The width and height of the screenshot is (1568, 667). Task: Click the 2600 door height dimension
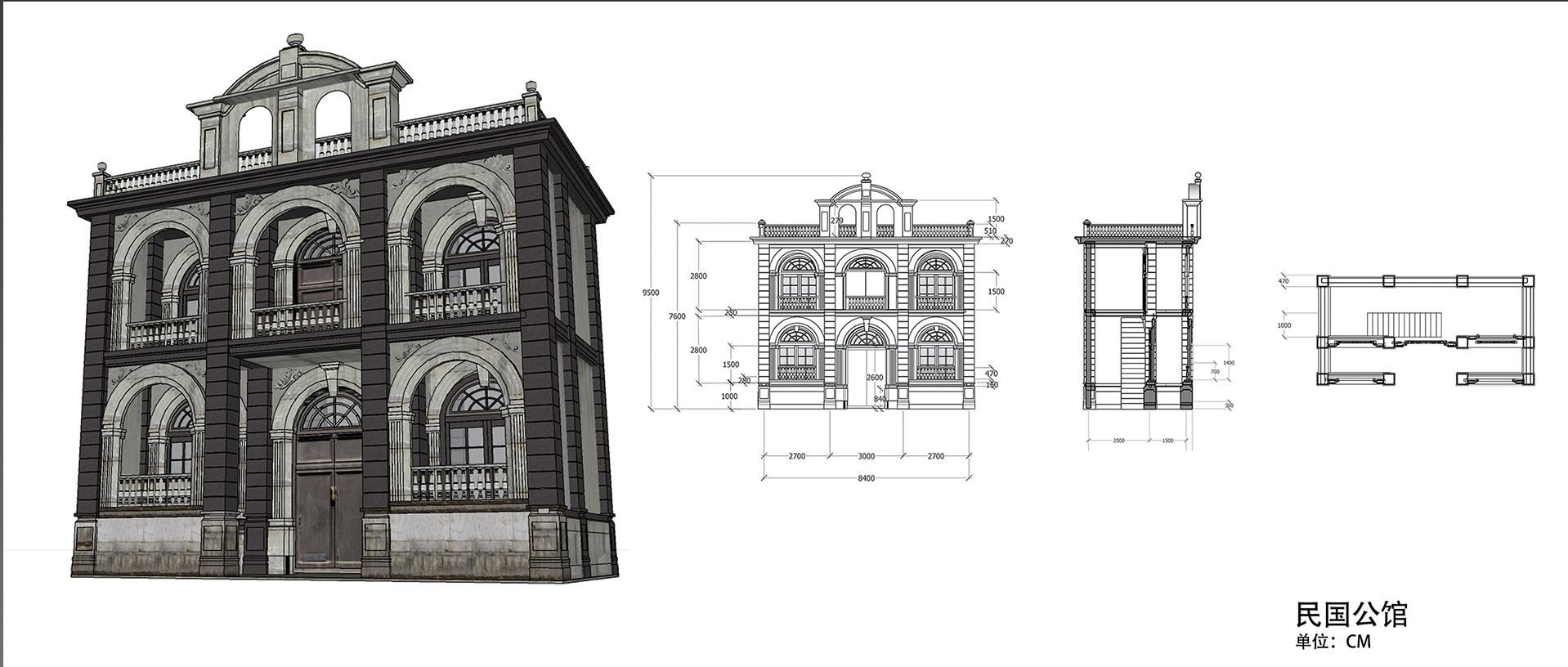click(874, 378)
